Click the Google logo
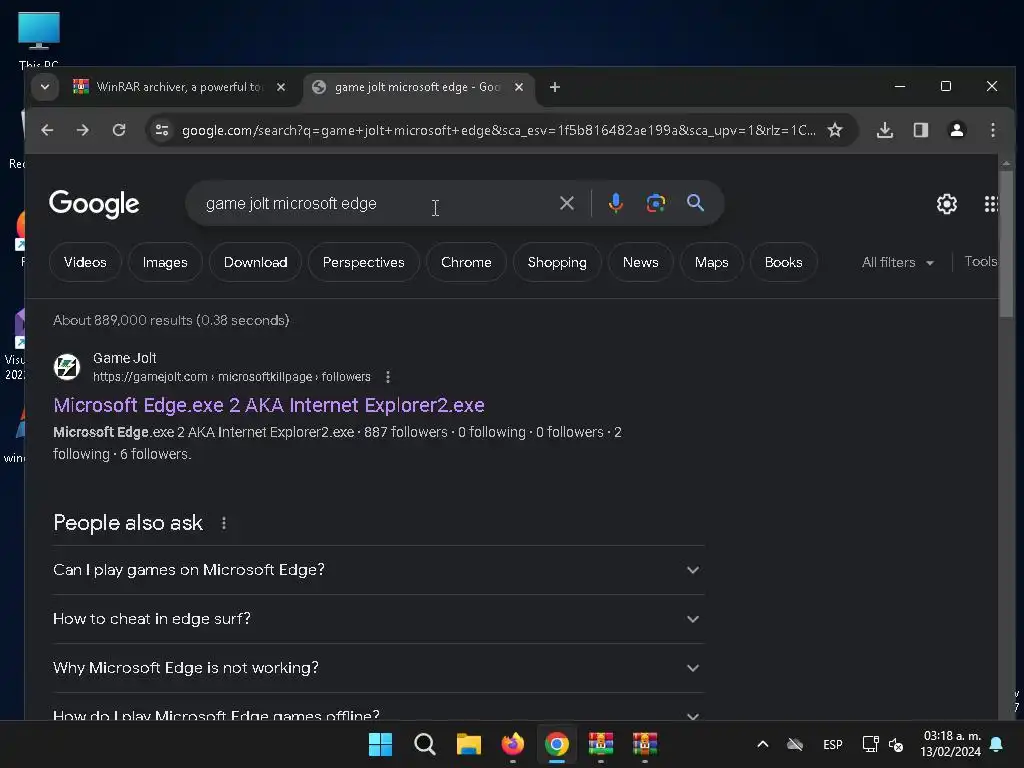The width and height of the screenshot is (1024, 768). [x=94, y=204]
